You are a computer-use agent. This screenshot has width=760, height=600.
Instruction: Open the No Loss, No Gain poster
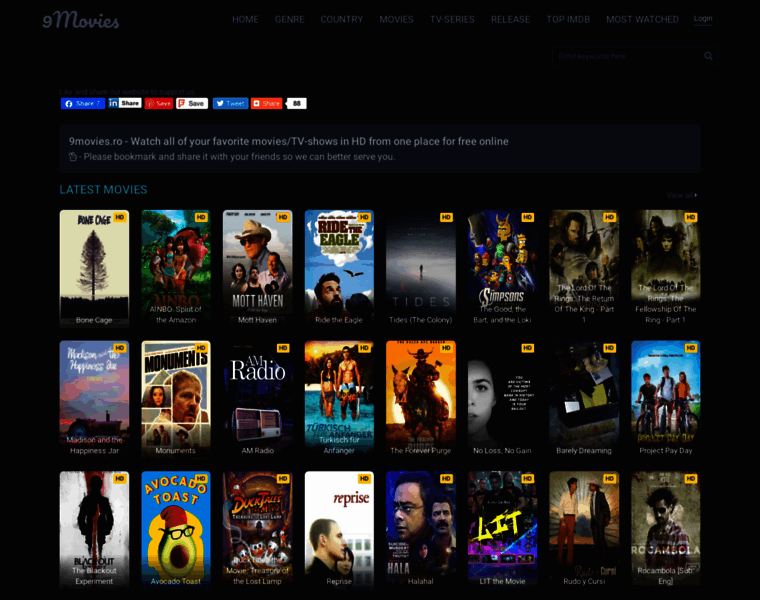coord(502,399)
